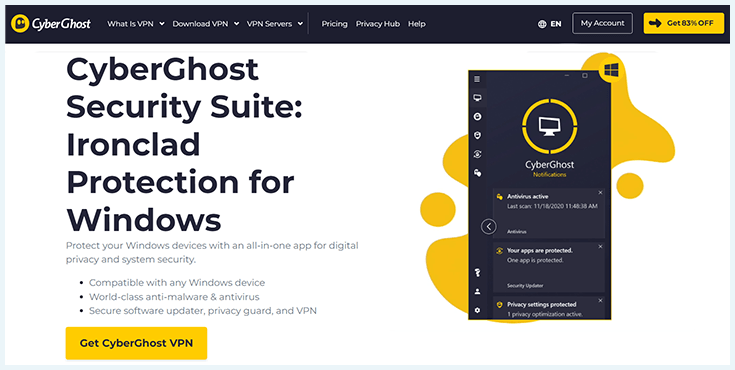Screen dimensions: 735x370
Task: Open the Privacy Hub link
Action: 378,23
